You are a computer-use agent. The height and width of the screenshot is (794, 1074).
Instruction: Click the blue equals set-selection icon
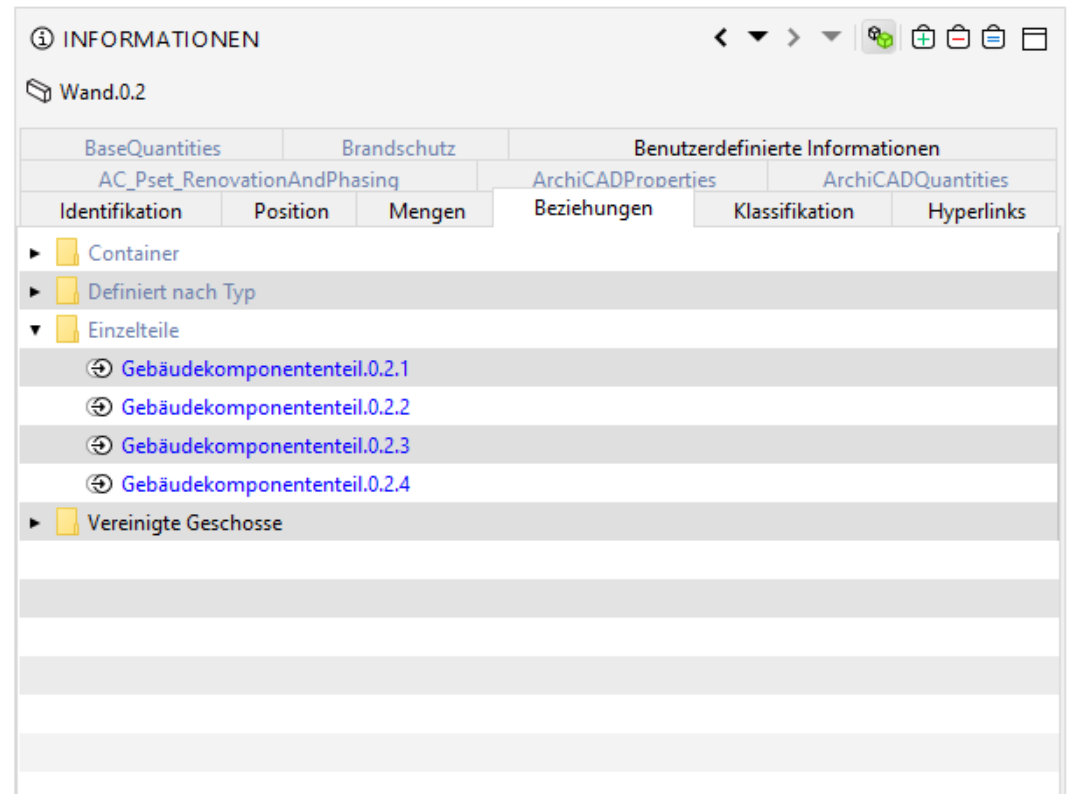pyautogui.click(x=992, y=37)
